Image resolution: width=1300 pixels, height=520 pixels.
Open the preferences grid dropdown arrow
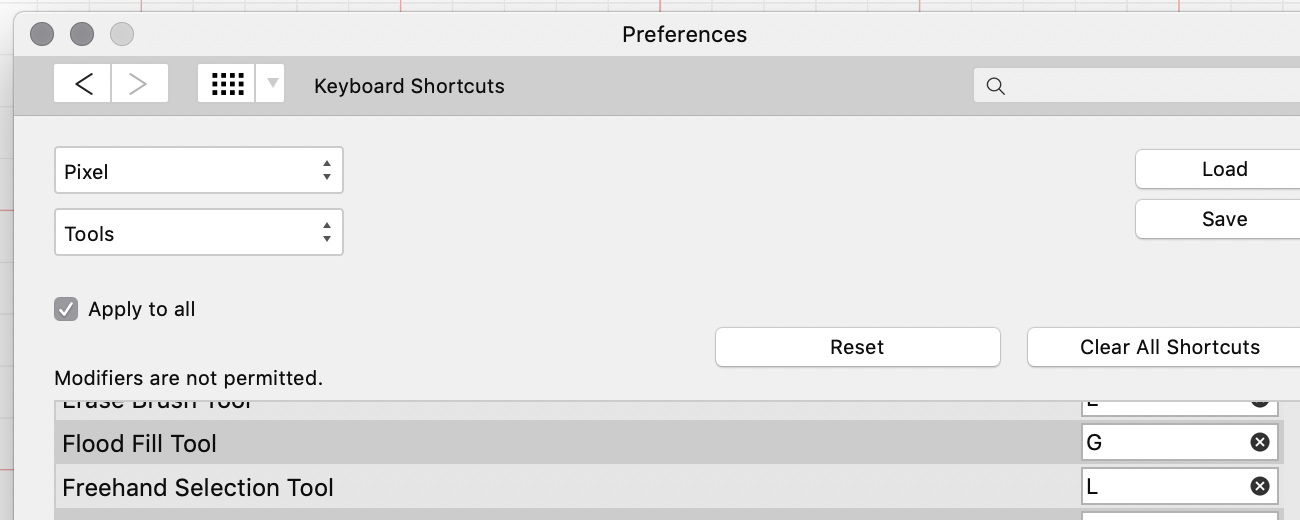click(x=271, y=85)
